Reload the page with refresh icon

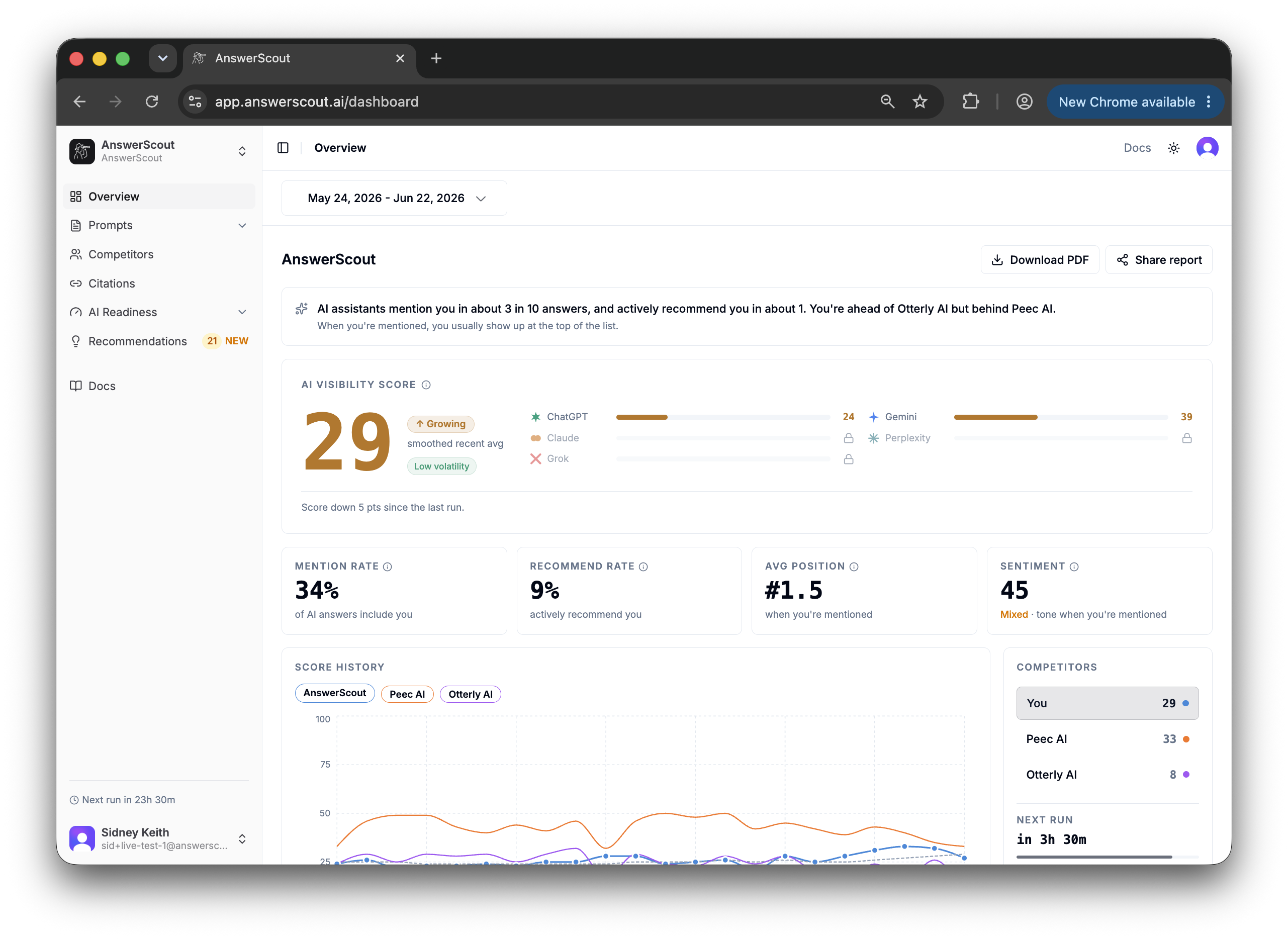click(x=152, y=102)
